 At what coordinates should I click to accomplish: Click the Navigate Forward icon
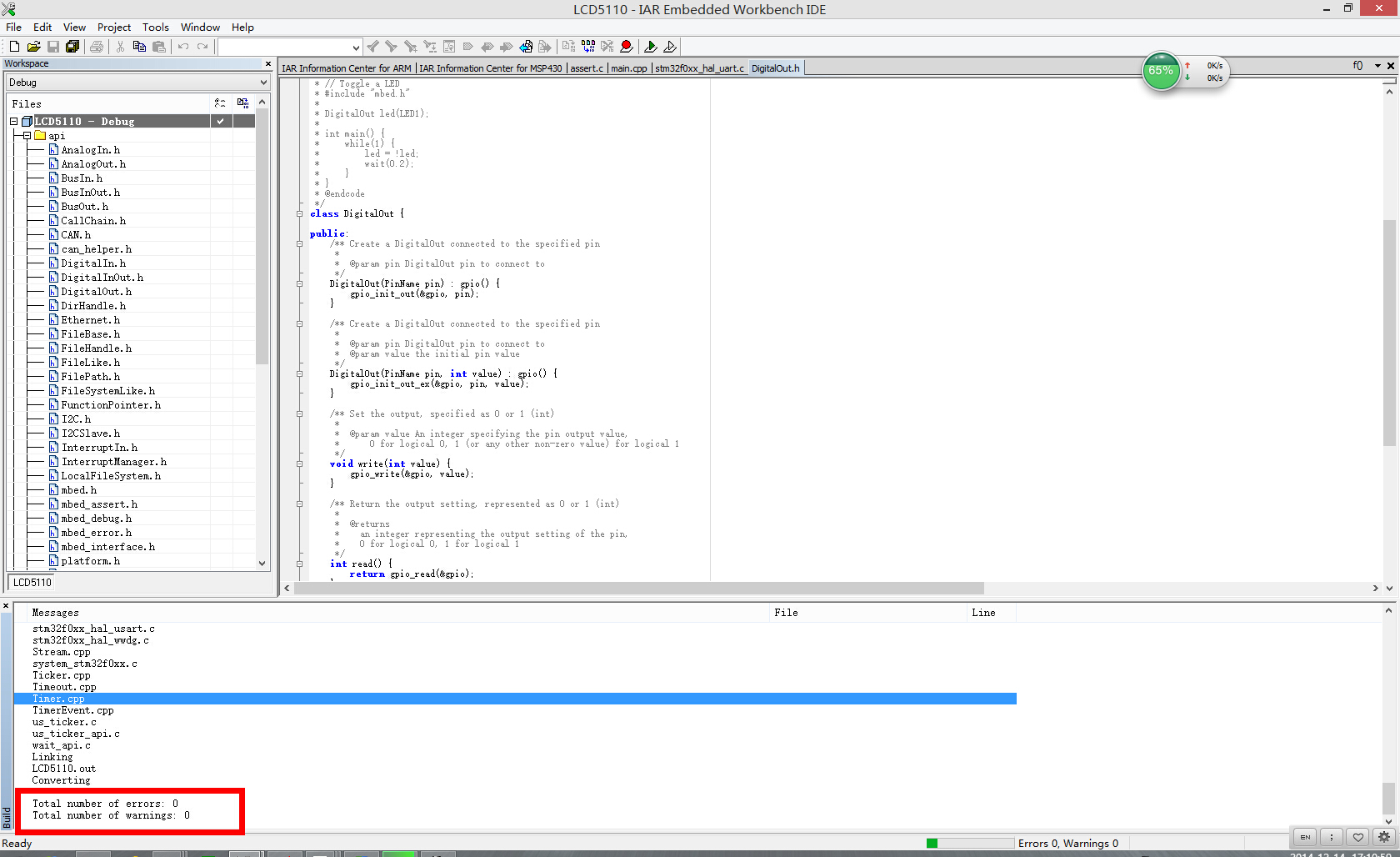click(545, 47)
